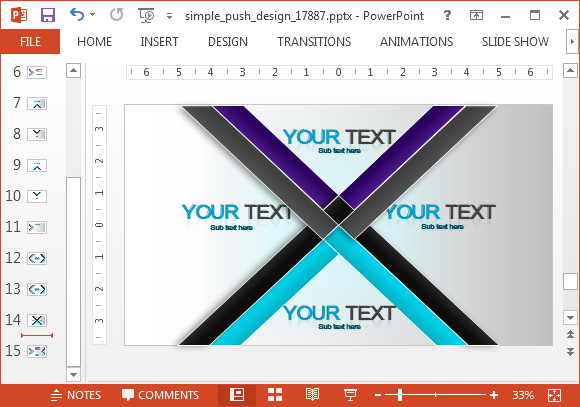Switch to the TRANSITIONS tab

(314, 41)
